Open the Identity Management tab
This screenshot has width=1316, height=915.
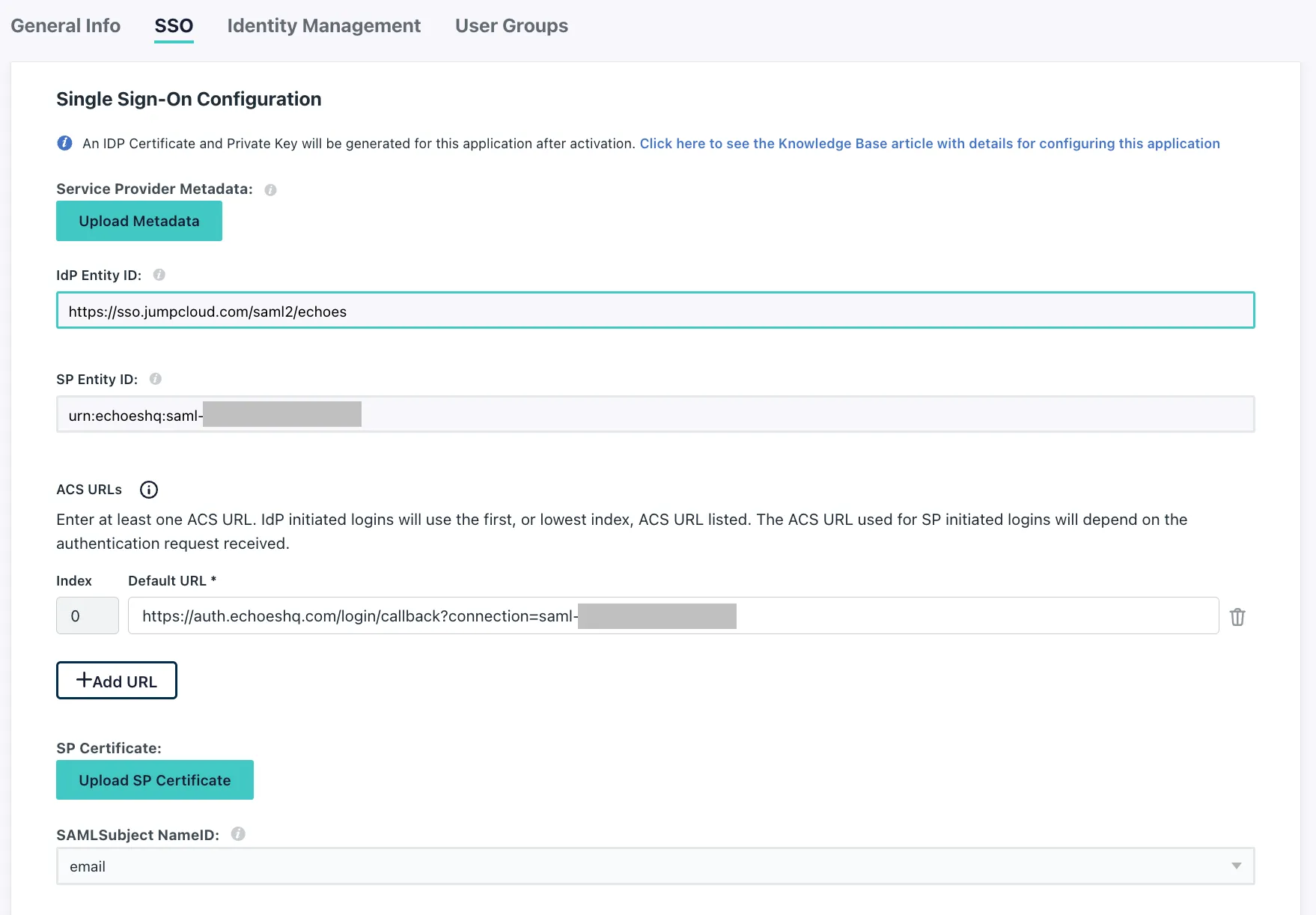pyautogui.click(x=324, y=25)
